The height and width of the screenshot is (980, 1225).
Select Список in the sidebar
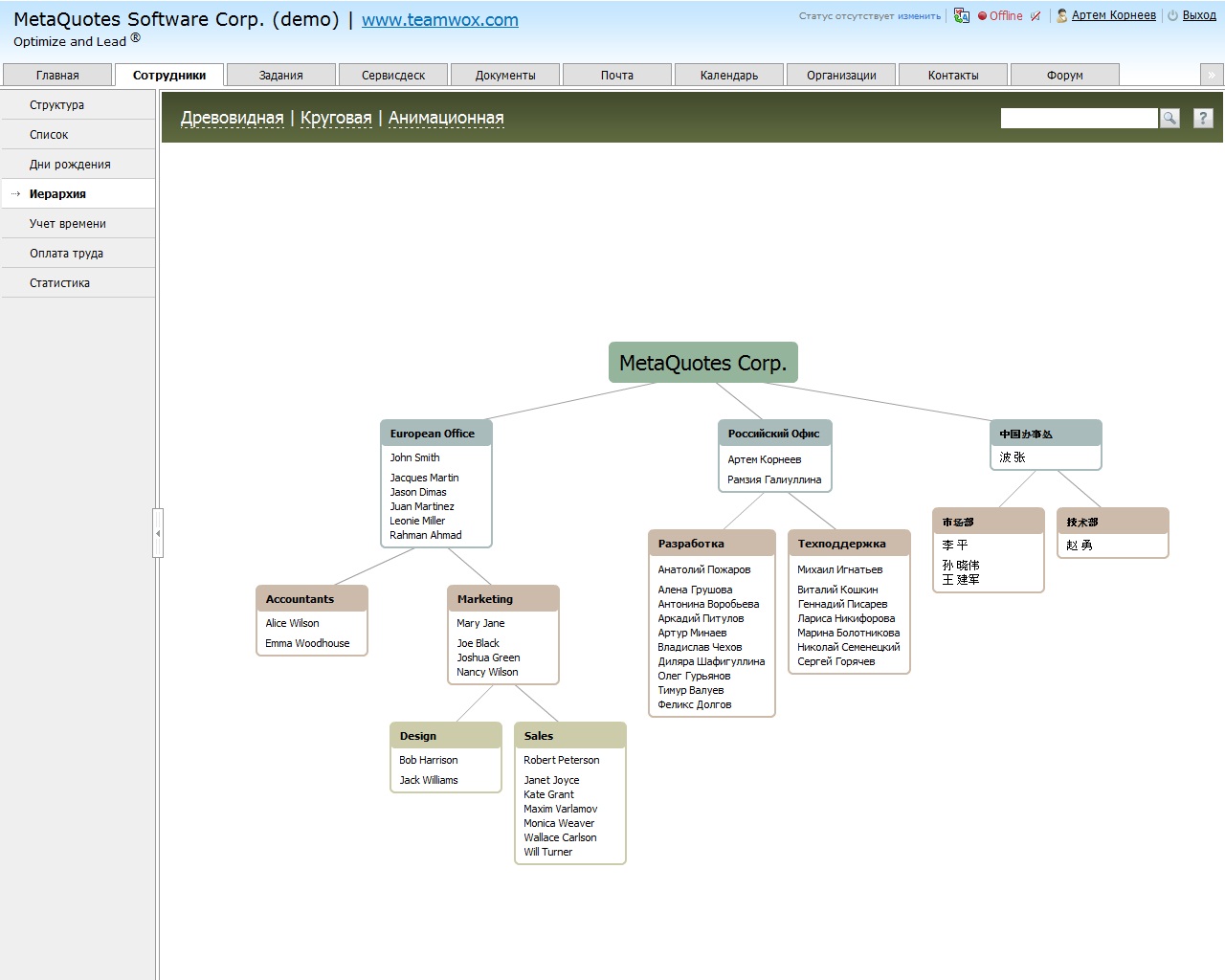coord(78,135)
